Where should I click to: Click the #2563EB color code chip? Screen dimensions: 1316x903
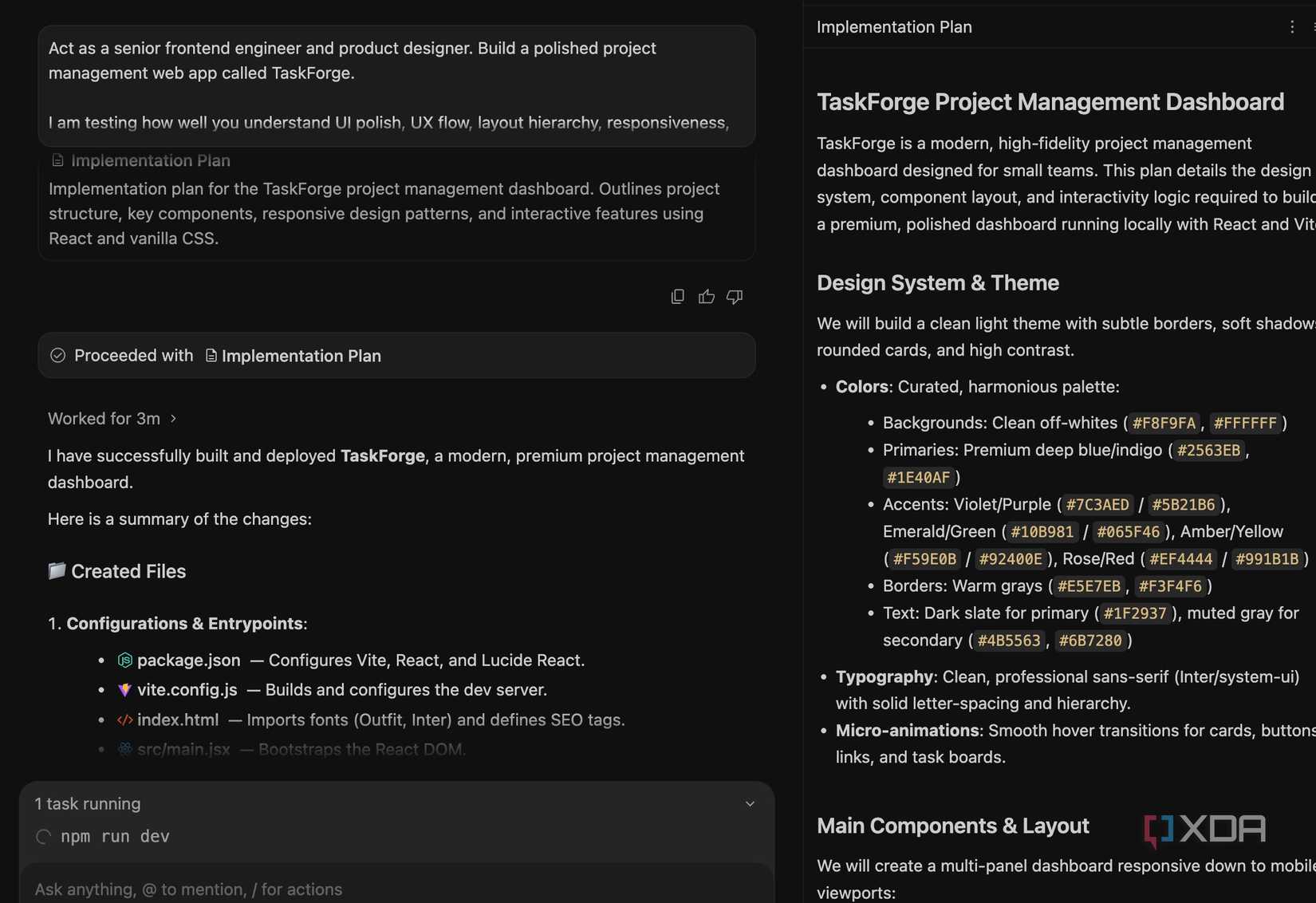[1208, 451]
